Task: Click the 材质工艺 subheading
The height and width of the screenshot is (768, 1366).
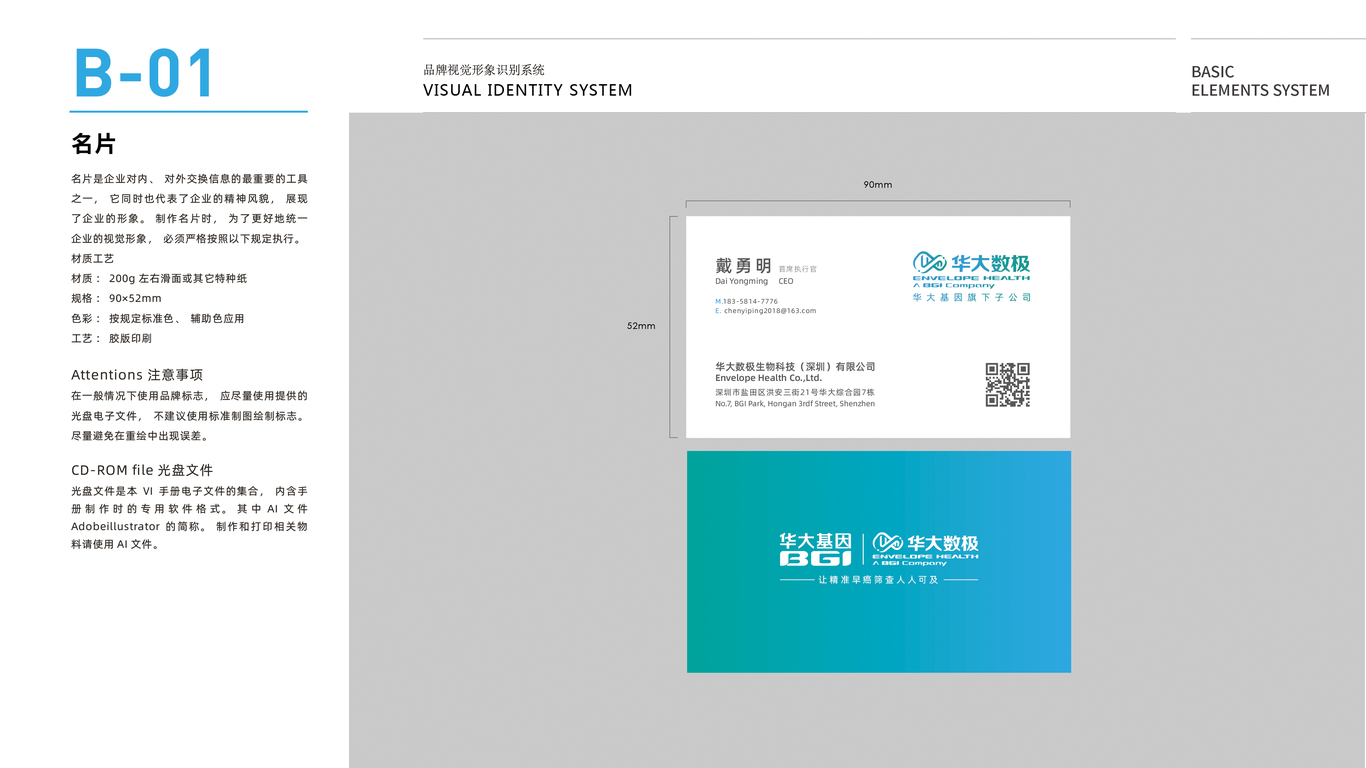Action: [x=93, y=259]
